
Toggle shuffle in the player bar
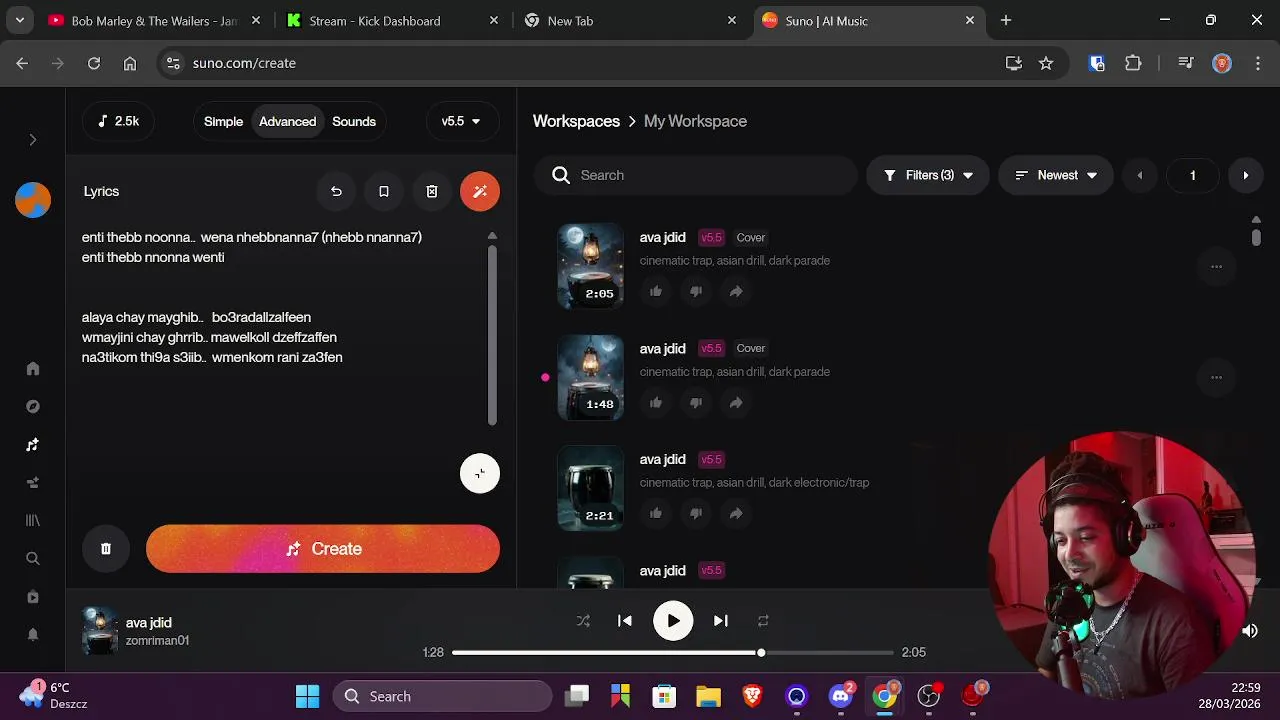coord(583,621)
